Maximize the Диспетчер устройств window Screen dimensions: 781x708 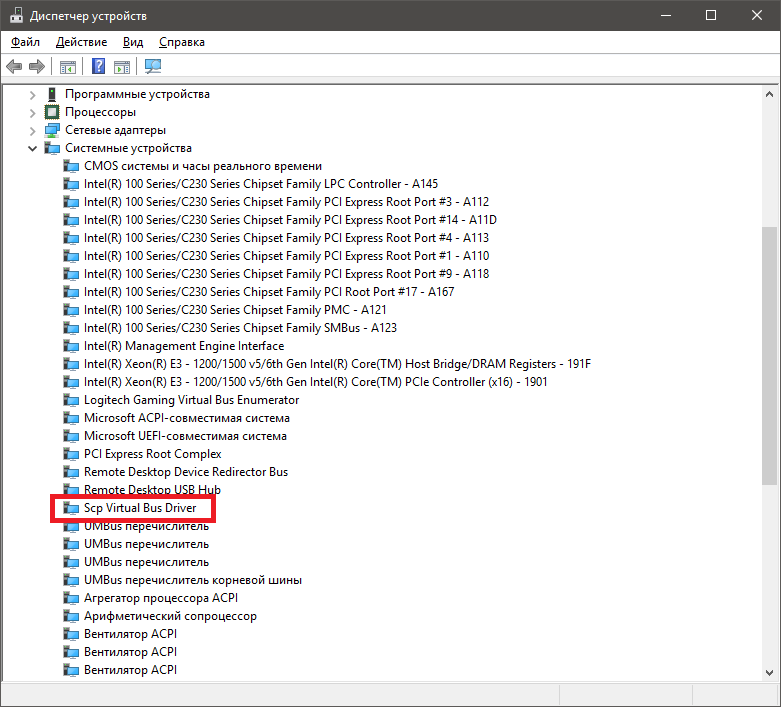[711, 15]
